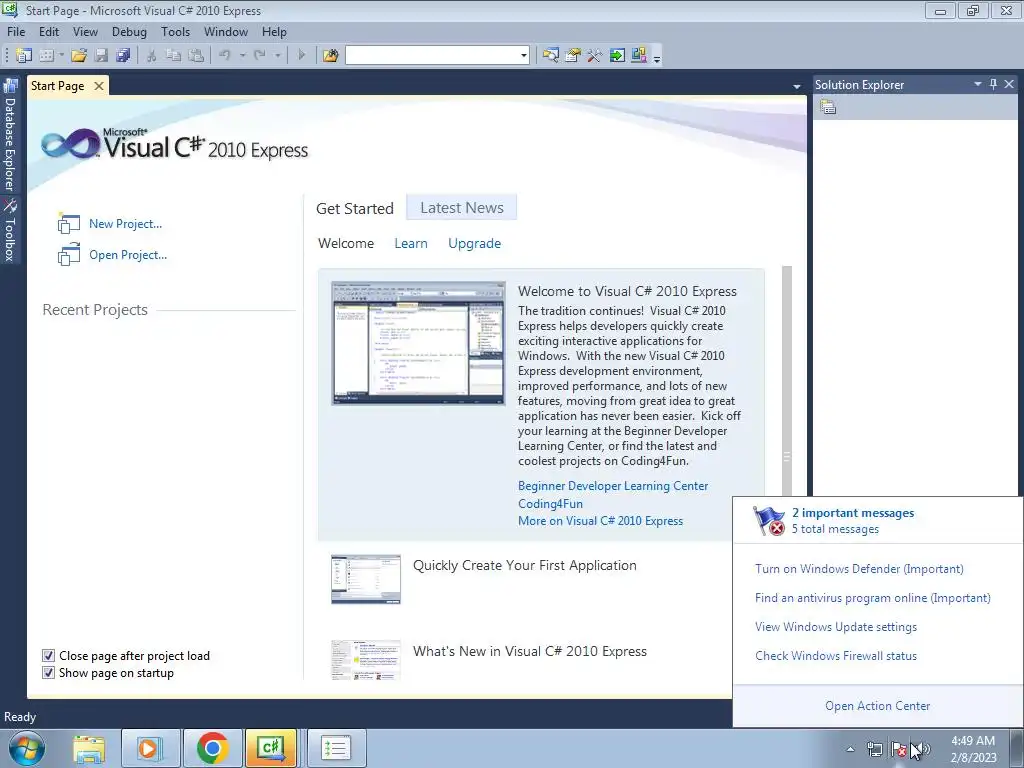This screenshot has height=768, width=1024.
Task: Click the Save toolbar icon
Action: tap(101, 56)
